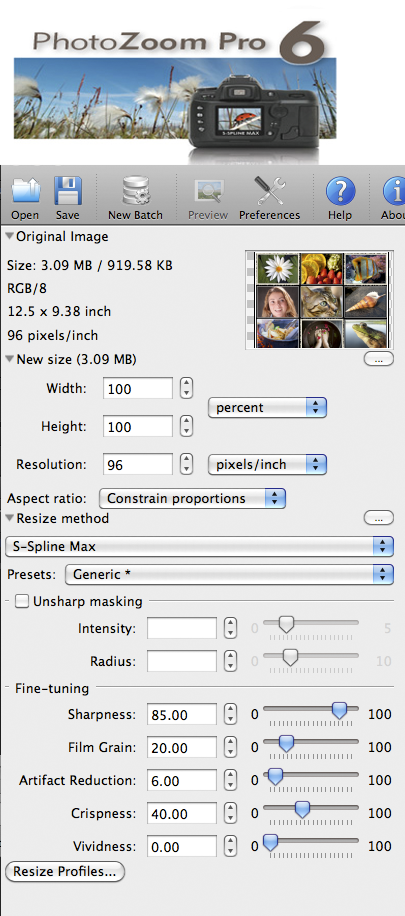Click the Vividness slider handle
The image size is (405, 916).
point(270,842)
